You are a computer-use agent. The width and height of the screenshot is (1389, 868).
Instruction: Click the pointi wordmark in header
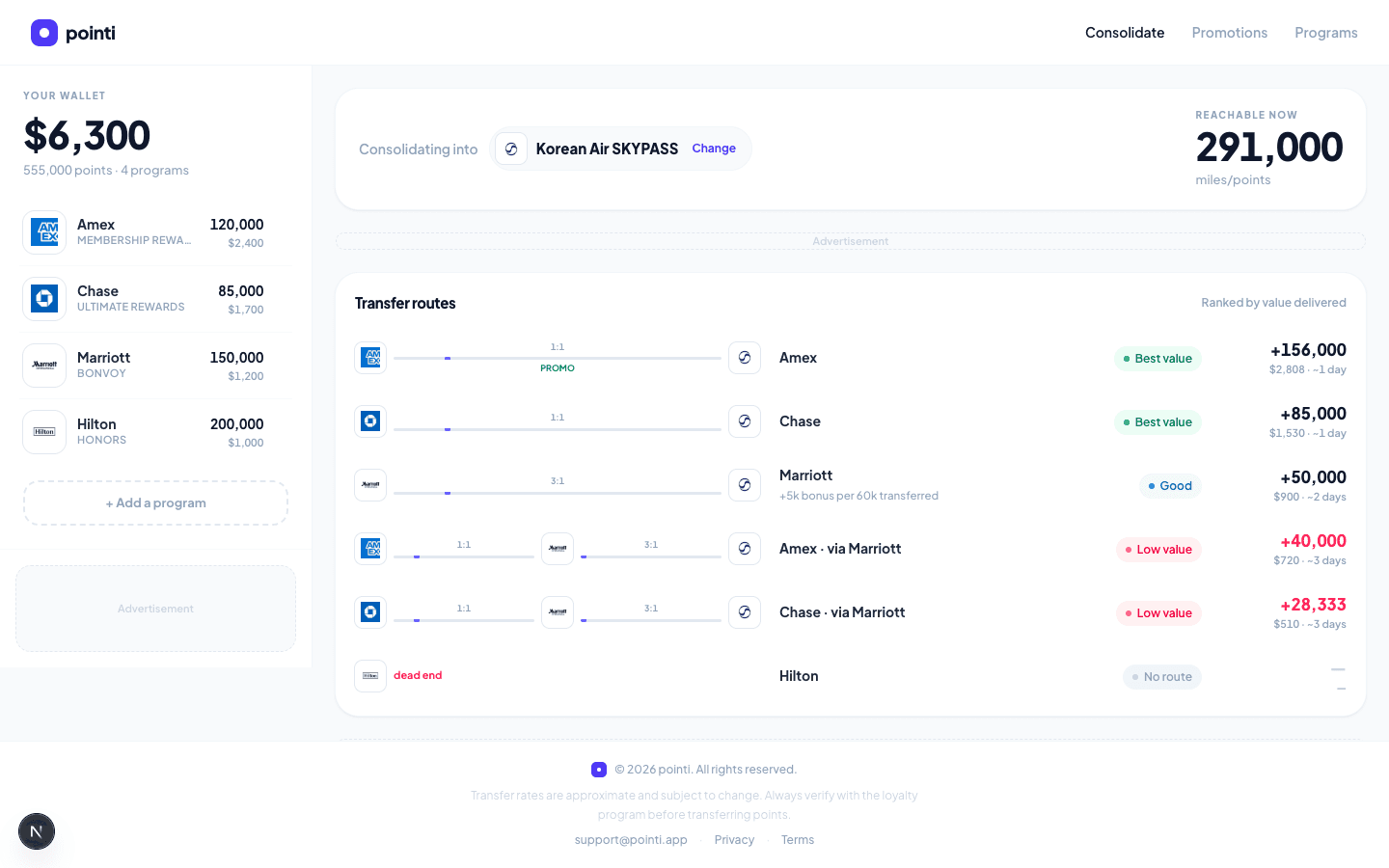(91, 33)
